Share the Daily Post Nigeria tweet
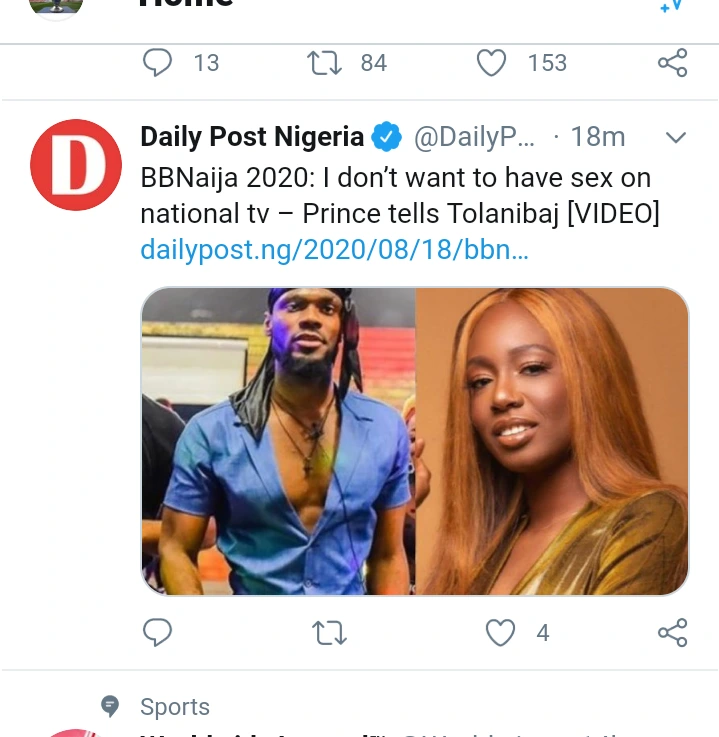Viewport: 719px width, 737px height. point(672,632)
